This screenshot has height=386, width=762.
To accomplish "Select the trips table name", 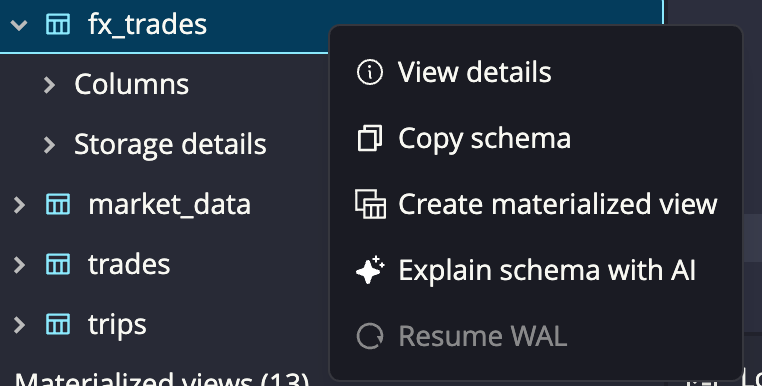I will pos(117,325).
